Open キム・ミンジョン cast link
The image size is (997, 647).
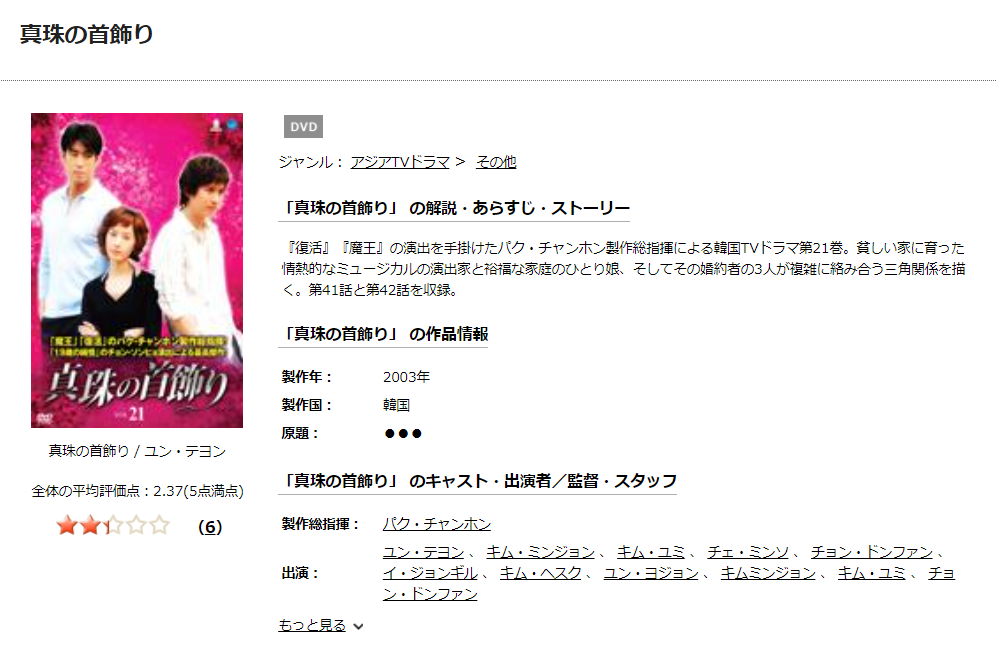tap(540, 552)
